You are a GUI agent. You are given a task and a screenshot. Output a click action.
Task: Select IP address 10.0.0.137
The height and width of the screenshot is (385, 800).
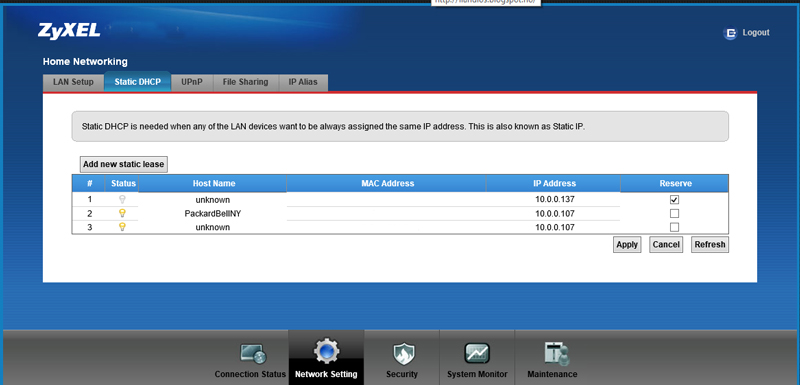555,199
